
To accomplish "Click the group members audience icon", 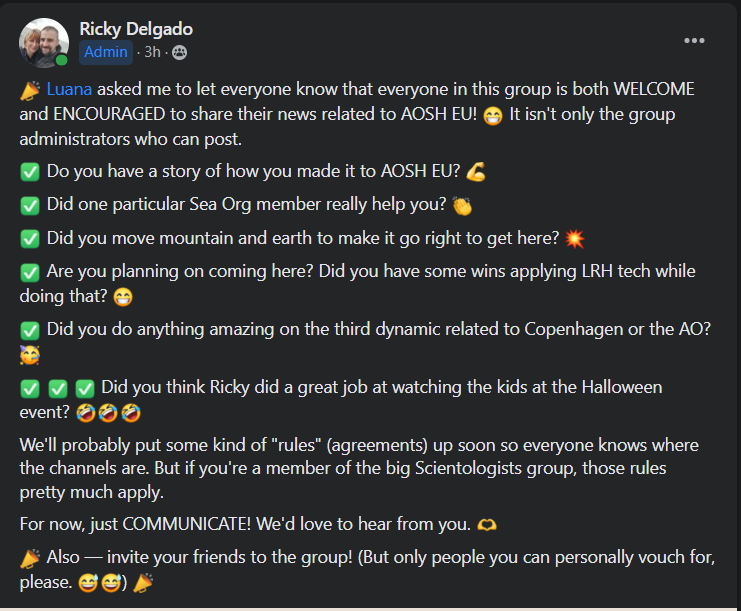I will click(180, 52).
